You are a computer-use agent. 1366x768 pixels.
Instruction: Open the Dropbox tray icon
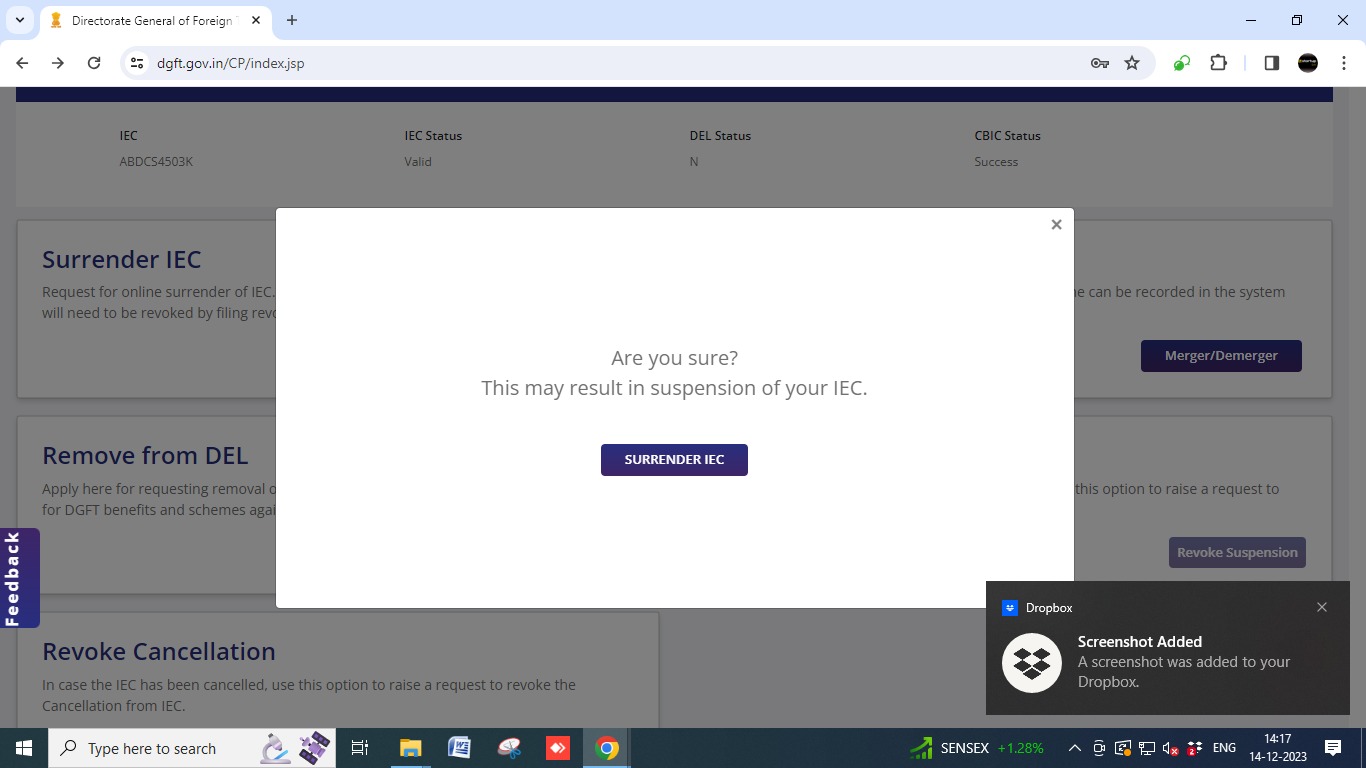click(1193, 748)
